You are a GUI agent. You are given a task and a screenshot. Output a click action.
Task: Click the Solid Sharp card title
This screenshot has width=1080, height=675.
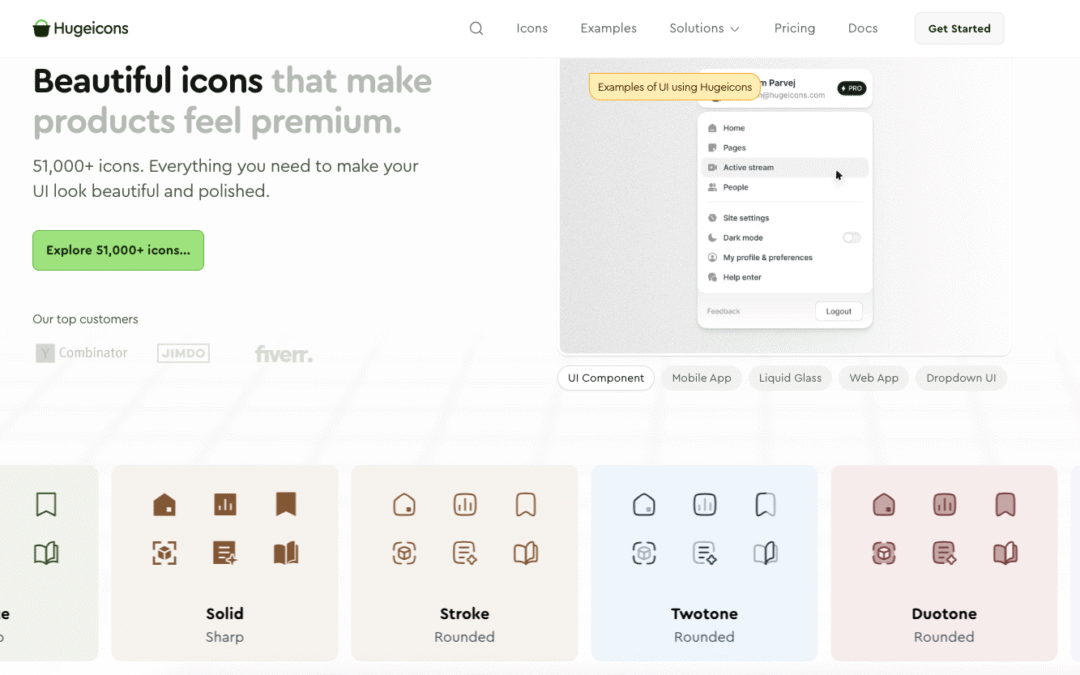[x=225, y=614]
